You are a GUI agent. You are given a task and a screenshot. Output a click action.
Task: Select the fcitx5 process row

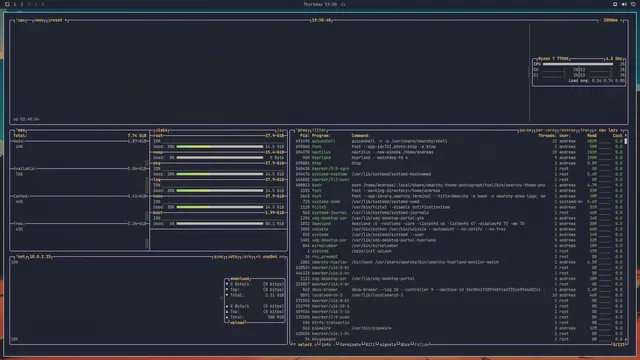(459, 207)
